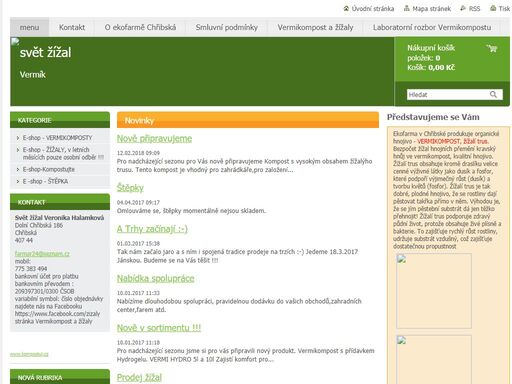Click the date 01.03.2017 15:38
This screenshot has height=384, width=512.
point(138,244)
